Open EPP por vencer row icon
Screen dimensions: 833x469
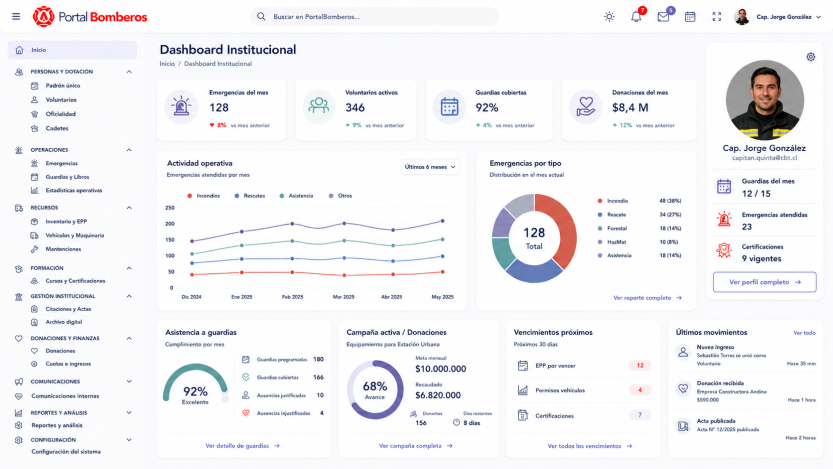(523, 365)
